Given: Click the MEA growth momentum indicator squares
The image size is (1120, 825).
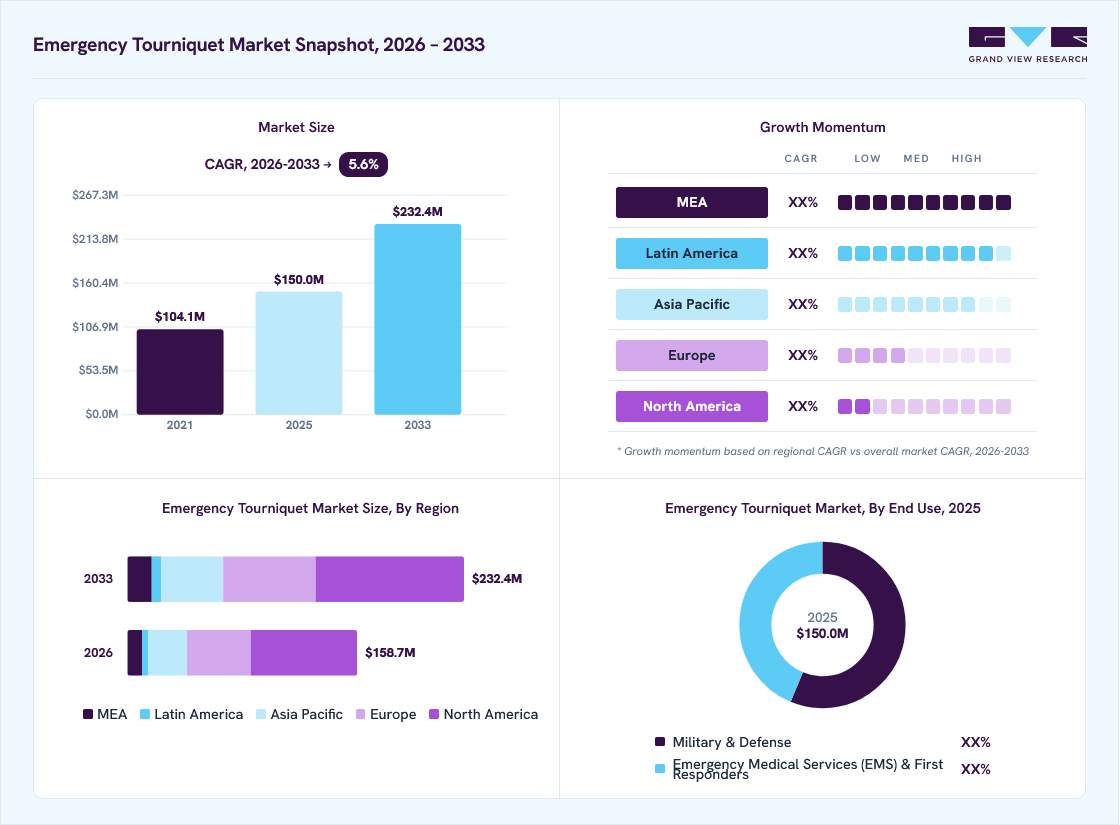Looking at the screenshot, I should [924, 203].
